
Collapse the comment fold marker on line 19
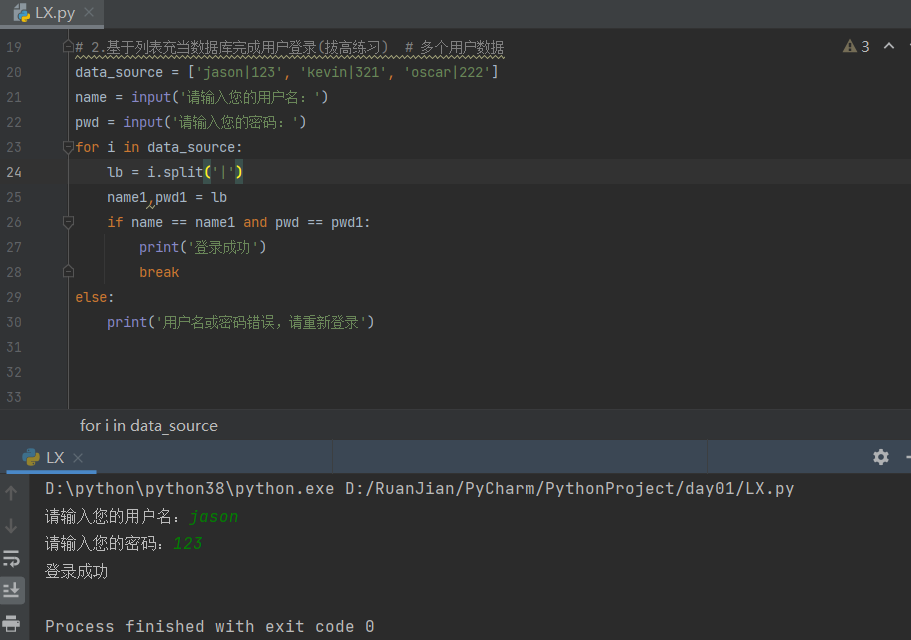pyautogui.click(x=67, y=46)
